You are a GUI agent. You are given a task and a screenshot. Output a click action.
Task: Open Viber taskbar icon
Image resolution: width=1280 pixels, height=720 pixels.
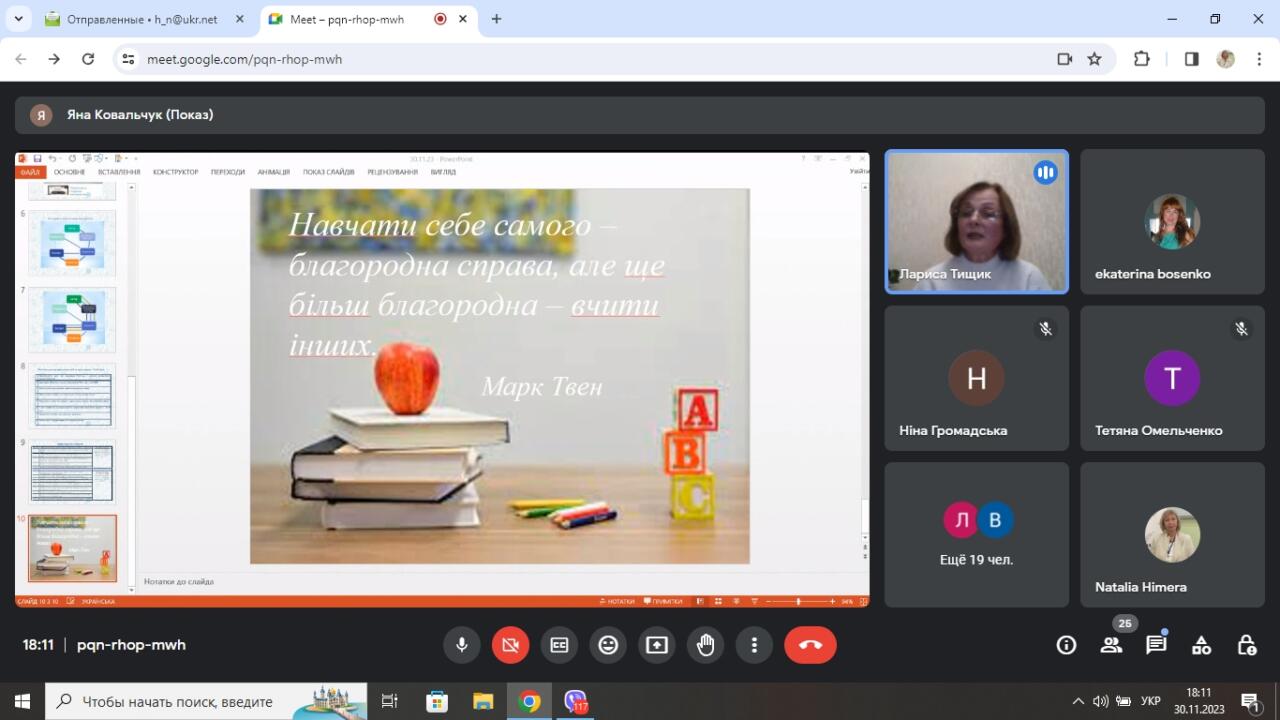pyautogui.click(x=575, y=701)
